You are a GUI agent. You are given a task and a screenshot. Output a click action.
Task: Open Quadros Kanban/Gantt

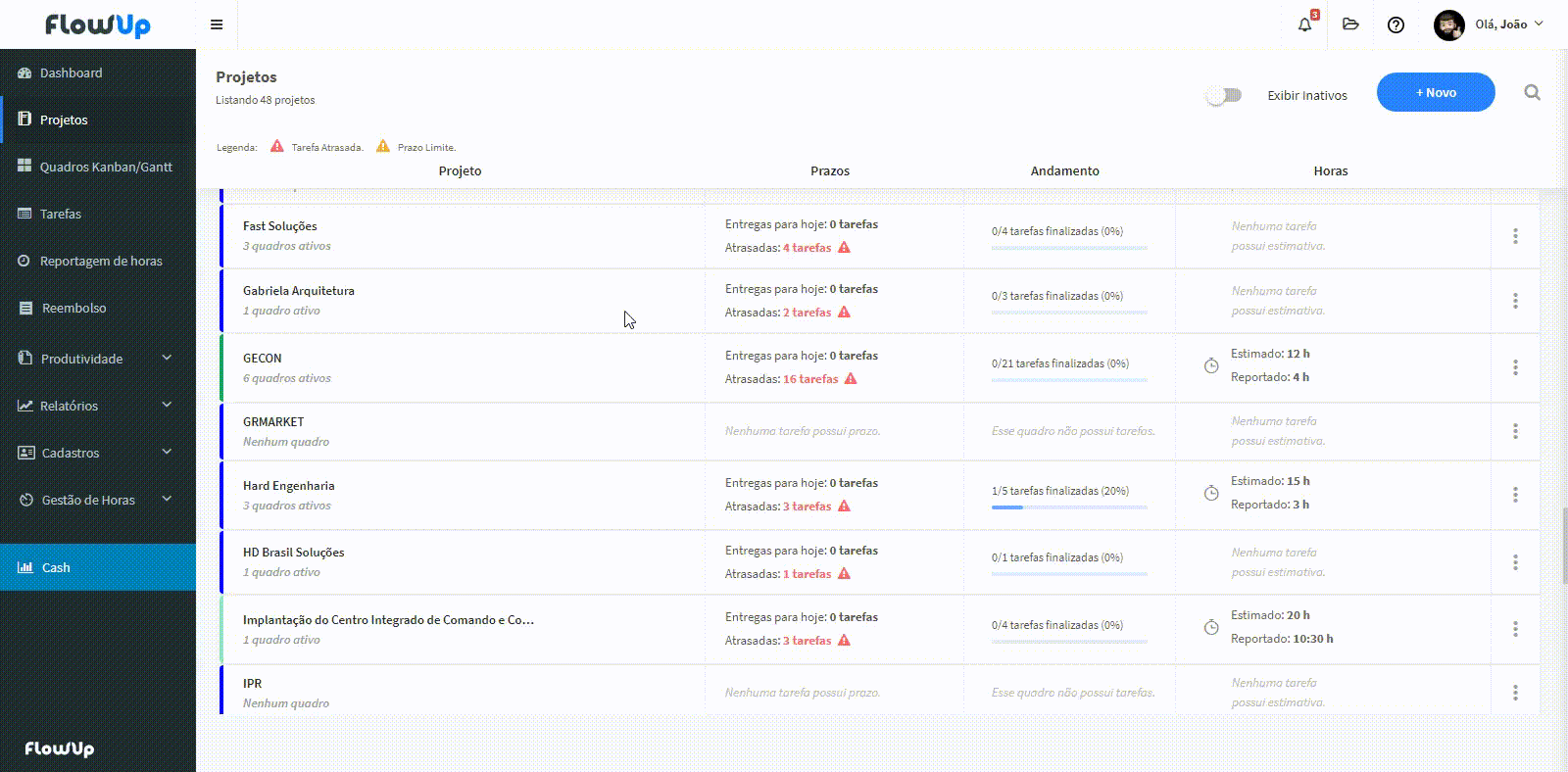click(x=98, y=167)
